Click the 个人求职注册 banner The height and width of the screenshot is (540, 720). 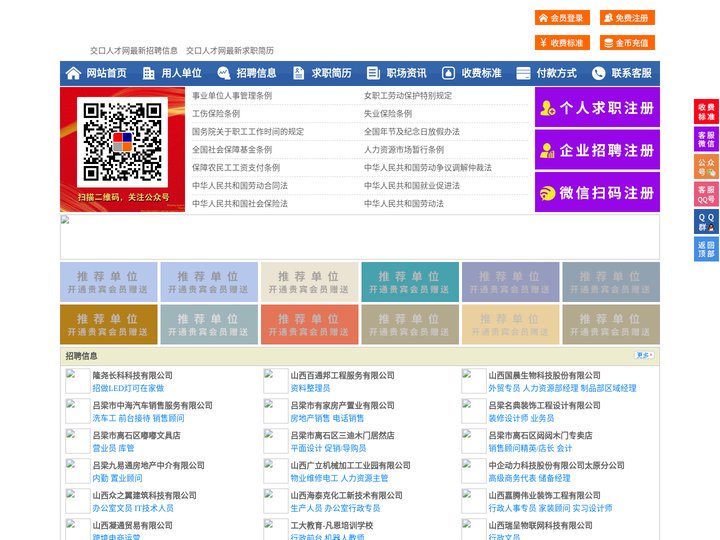click(597, 107)
